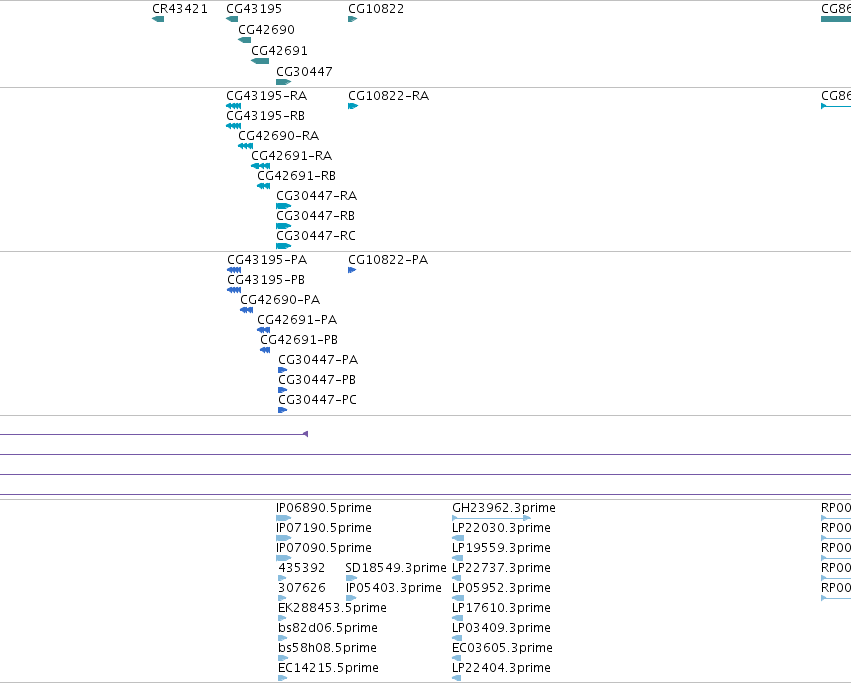This screenshot has height=683, width=851.
Task: Click EST label IP05403.3prime
Action: [x=394, y=588]
